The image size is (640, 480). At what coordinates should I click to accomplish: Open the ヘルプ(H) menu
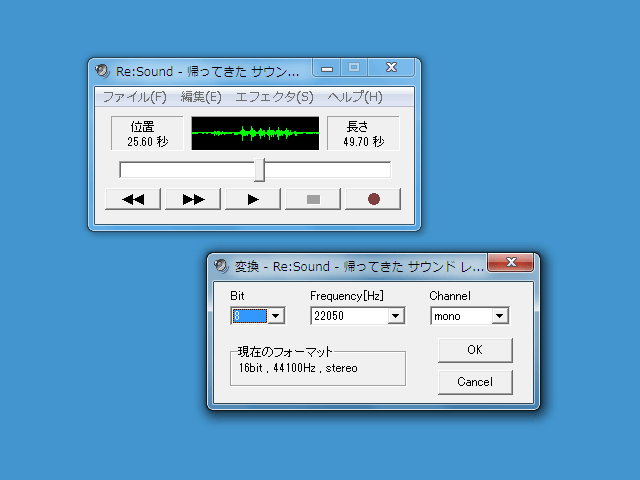click(x=355, y=97)
